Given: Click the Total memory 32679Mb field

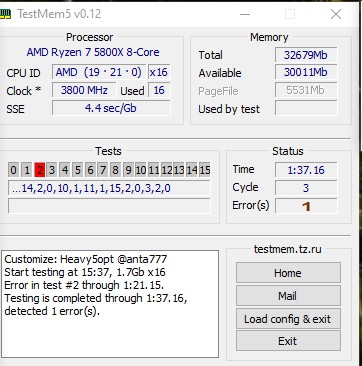Looking at the screenshot, I should pos(306,55).
